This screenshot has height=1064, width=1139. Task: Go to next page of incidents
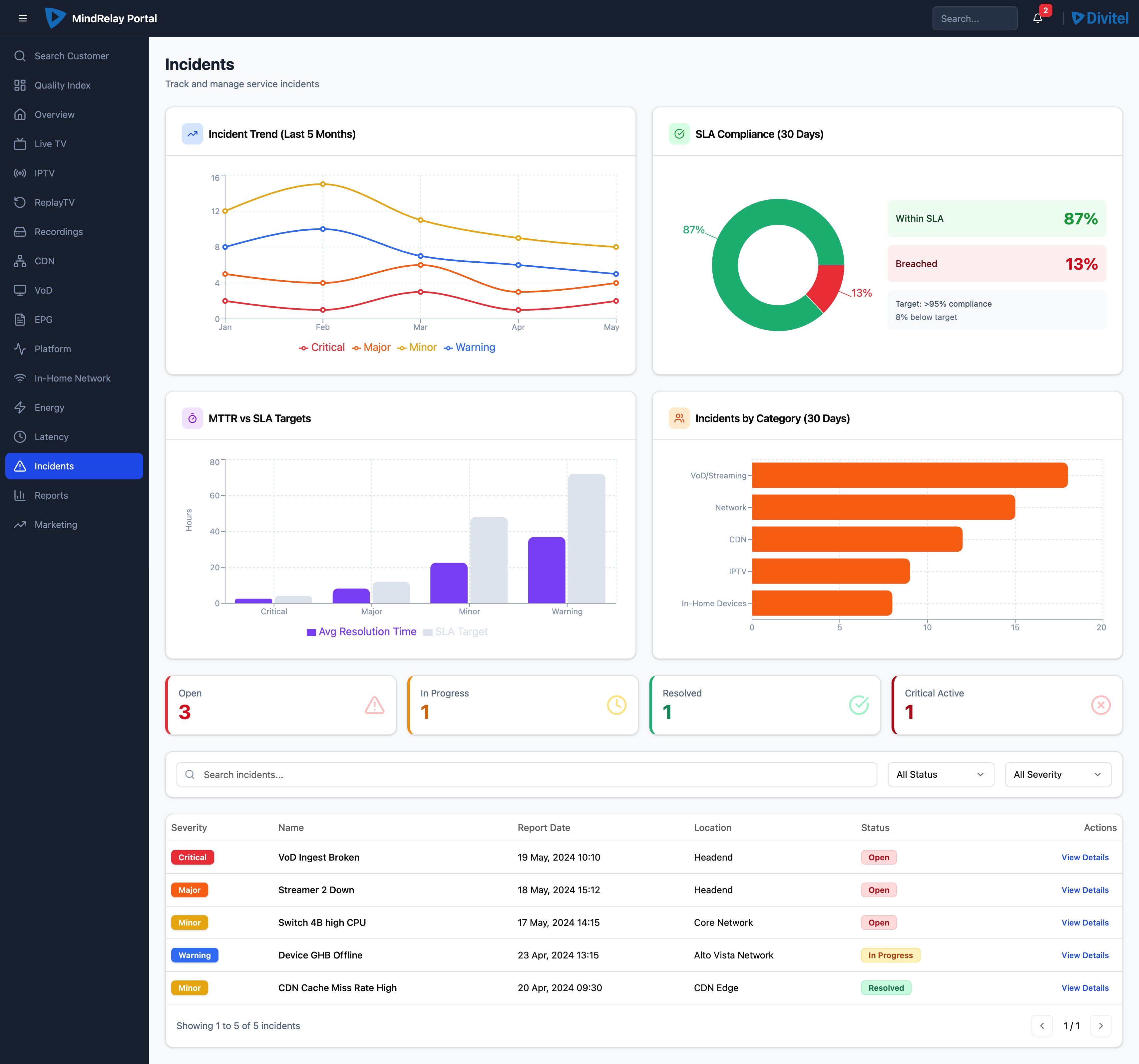pyautogui.click(x=1100, y=1026)
